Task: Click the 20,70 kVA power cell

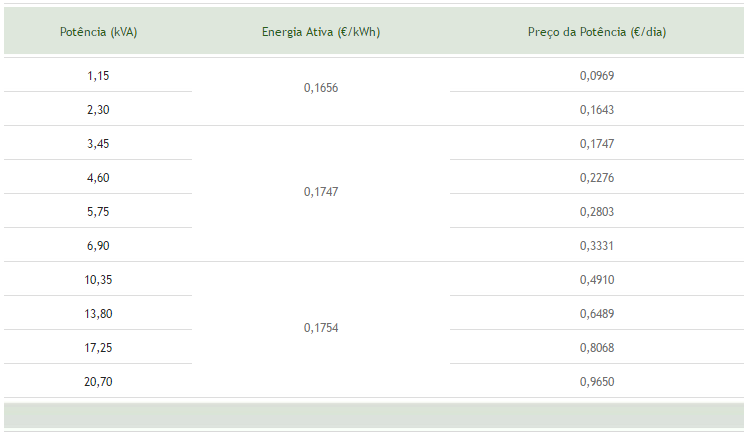Action: [x=98, y=381]
